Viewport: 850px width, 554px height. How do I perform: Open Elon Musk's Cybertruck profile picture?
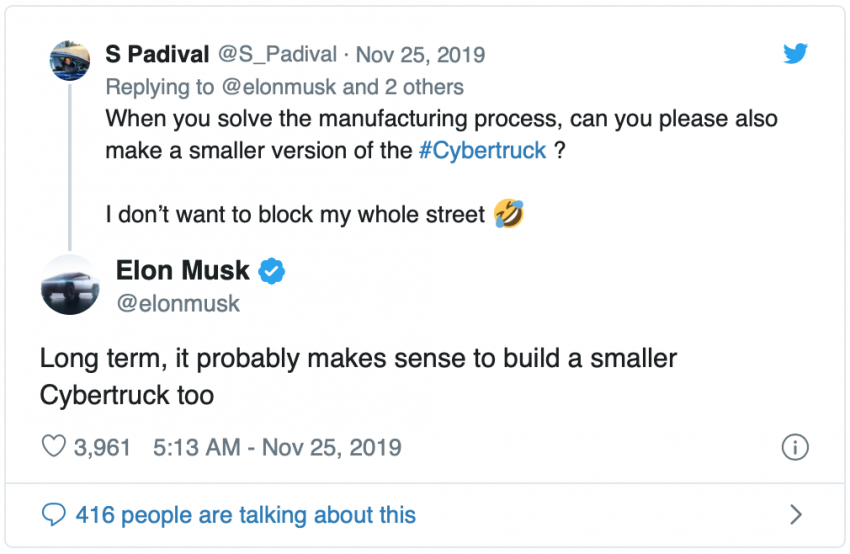click(x=70, y=284)
